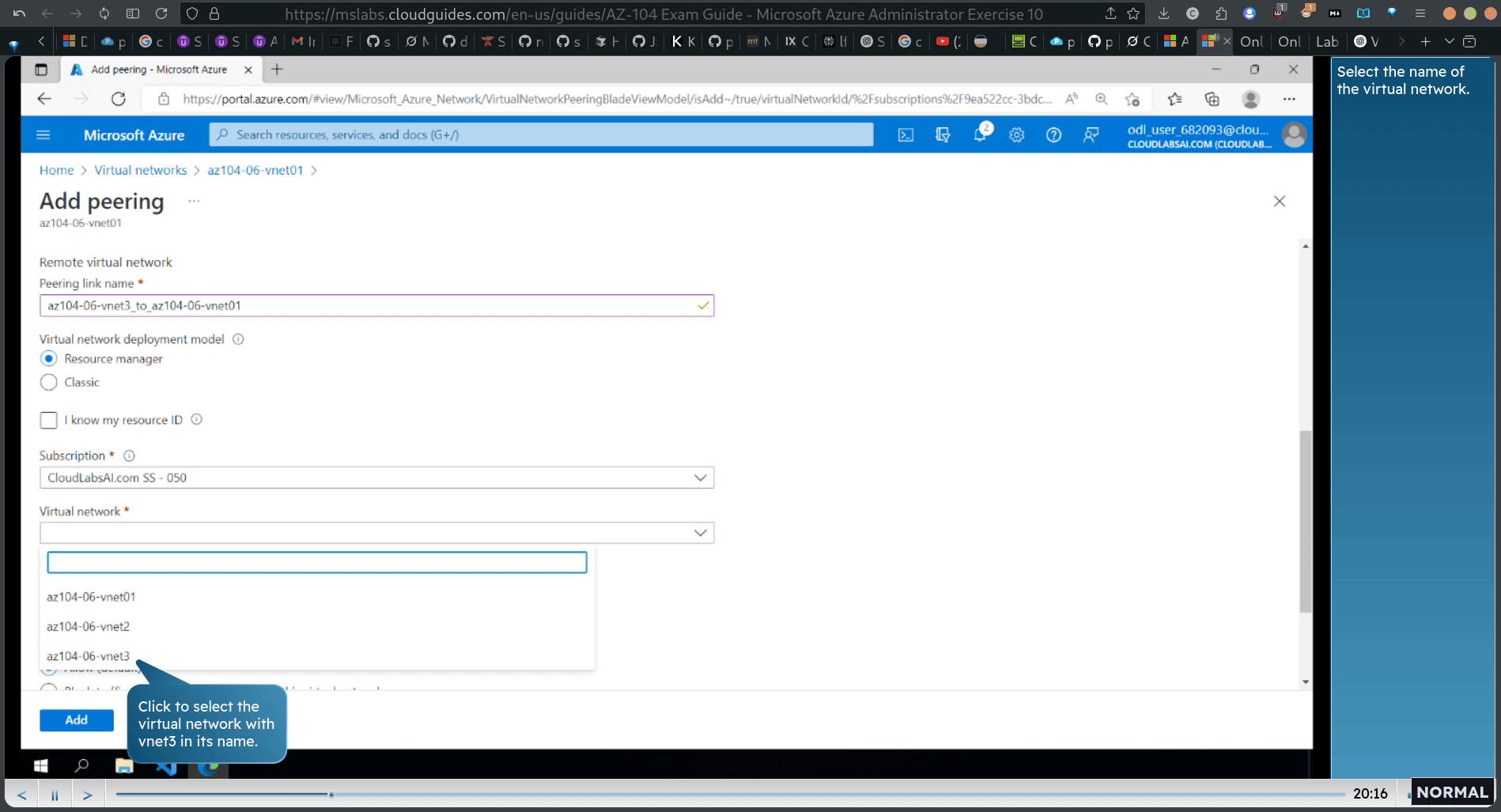1501x812 pixels.
Task: Open inner browser favorites star list
Action: tap(1175, 99)
